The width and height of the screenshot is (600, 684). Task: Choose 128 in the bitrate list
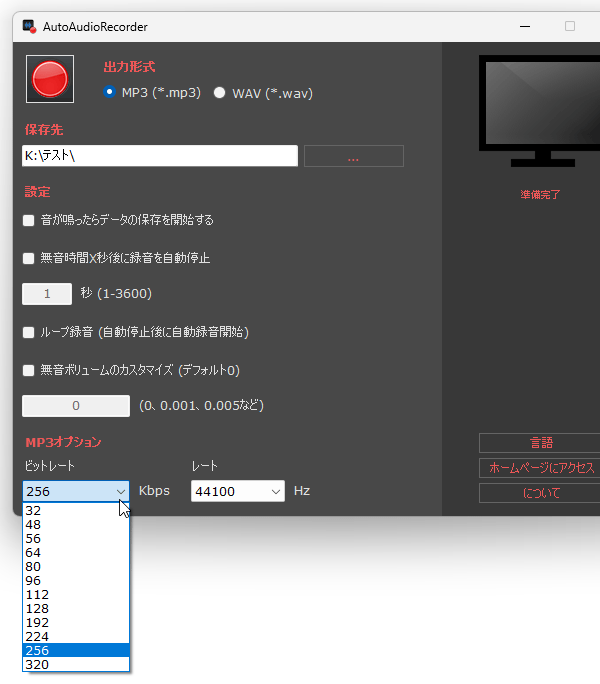pyautogui.click(x=76, y=608)
